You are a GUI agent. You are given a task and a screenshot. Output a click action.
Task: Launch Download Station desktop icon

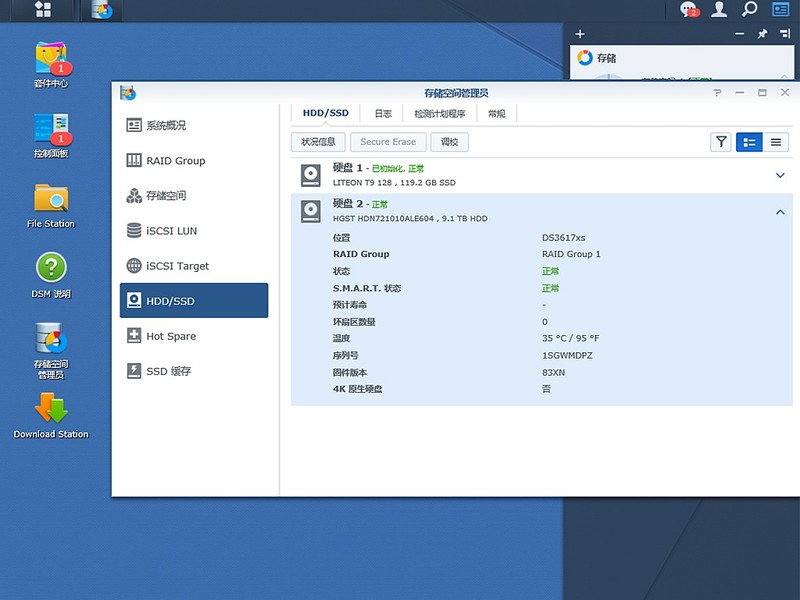click(51, 416)
